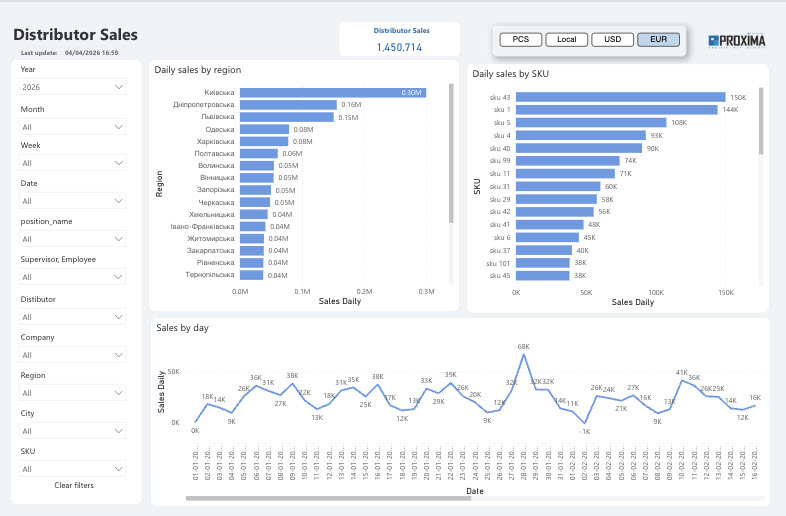Switch units to PCS
The height and width of the screenshot is (516, 786).
pos(520,39)
